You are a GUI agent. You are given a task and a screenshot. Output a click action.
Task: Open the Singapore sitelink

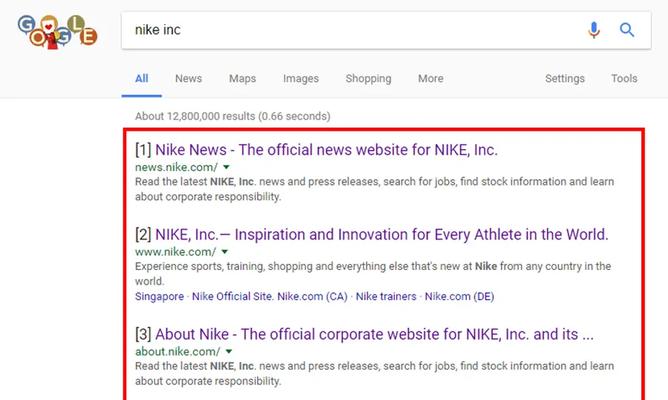point(159,296)
